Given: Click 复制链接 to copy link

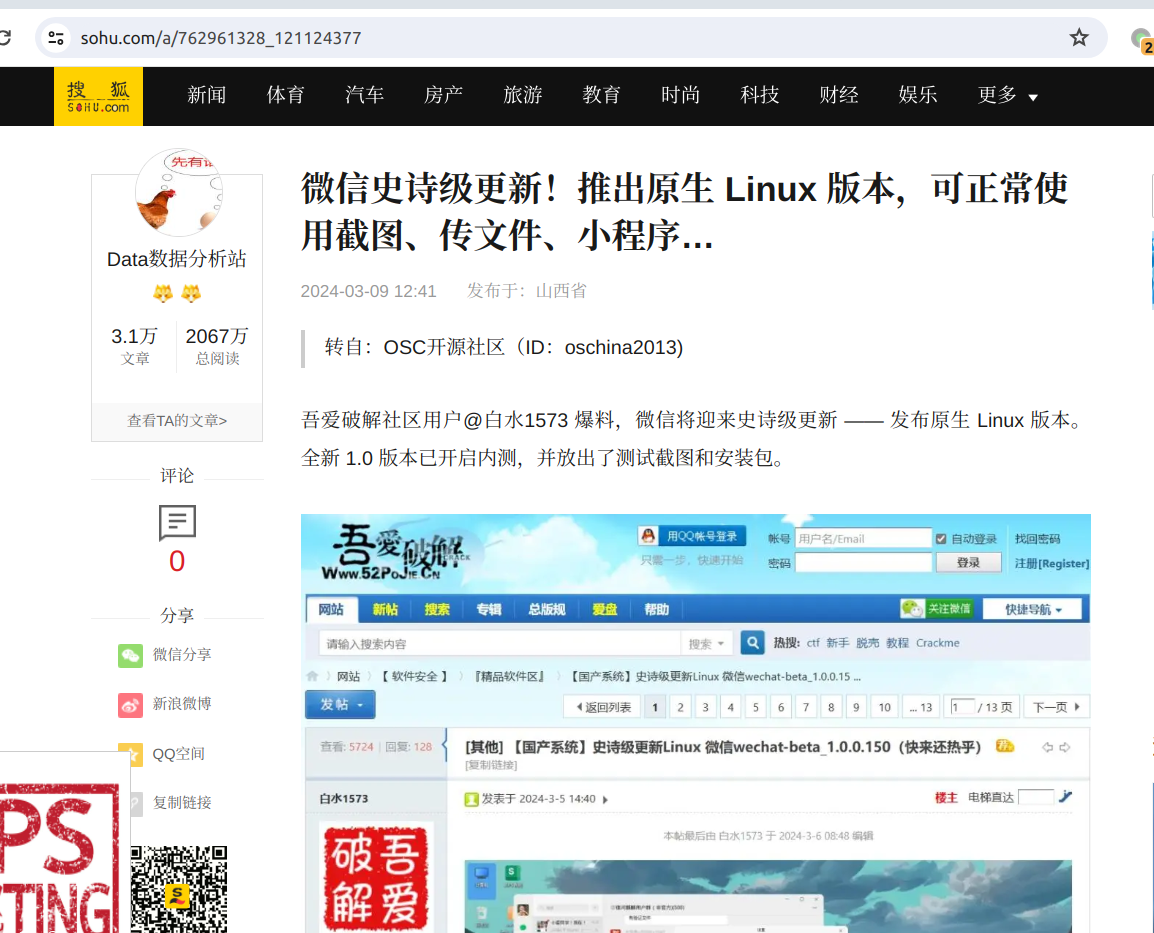Looking at the screenshot, I should pos(181,803).
